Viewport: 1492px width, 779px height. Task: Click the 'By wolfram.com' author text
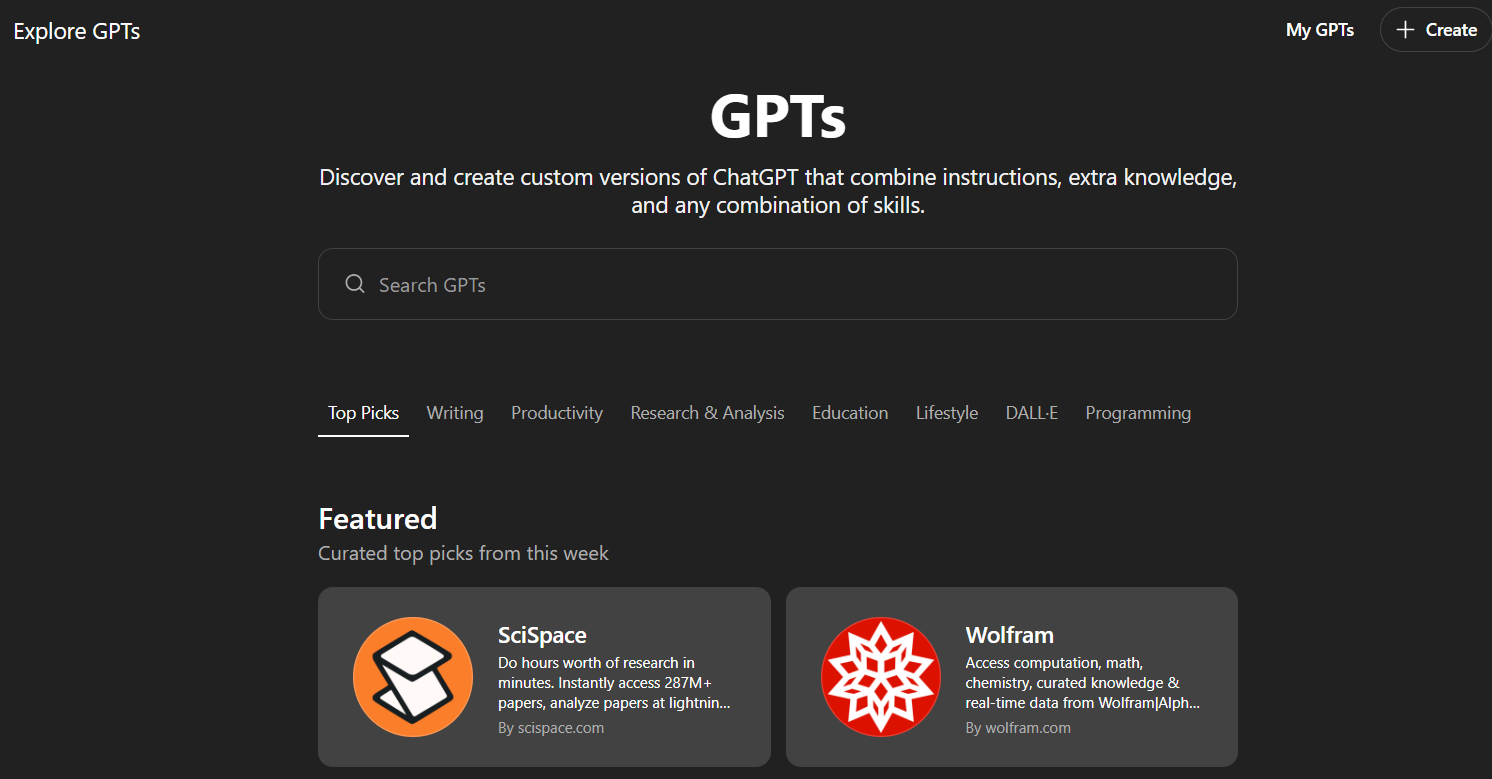[1018, 728]
